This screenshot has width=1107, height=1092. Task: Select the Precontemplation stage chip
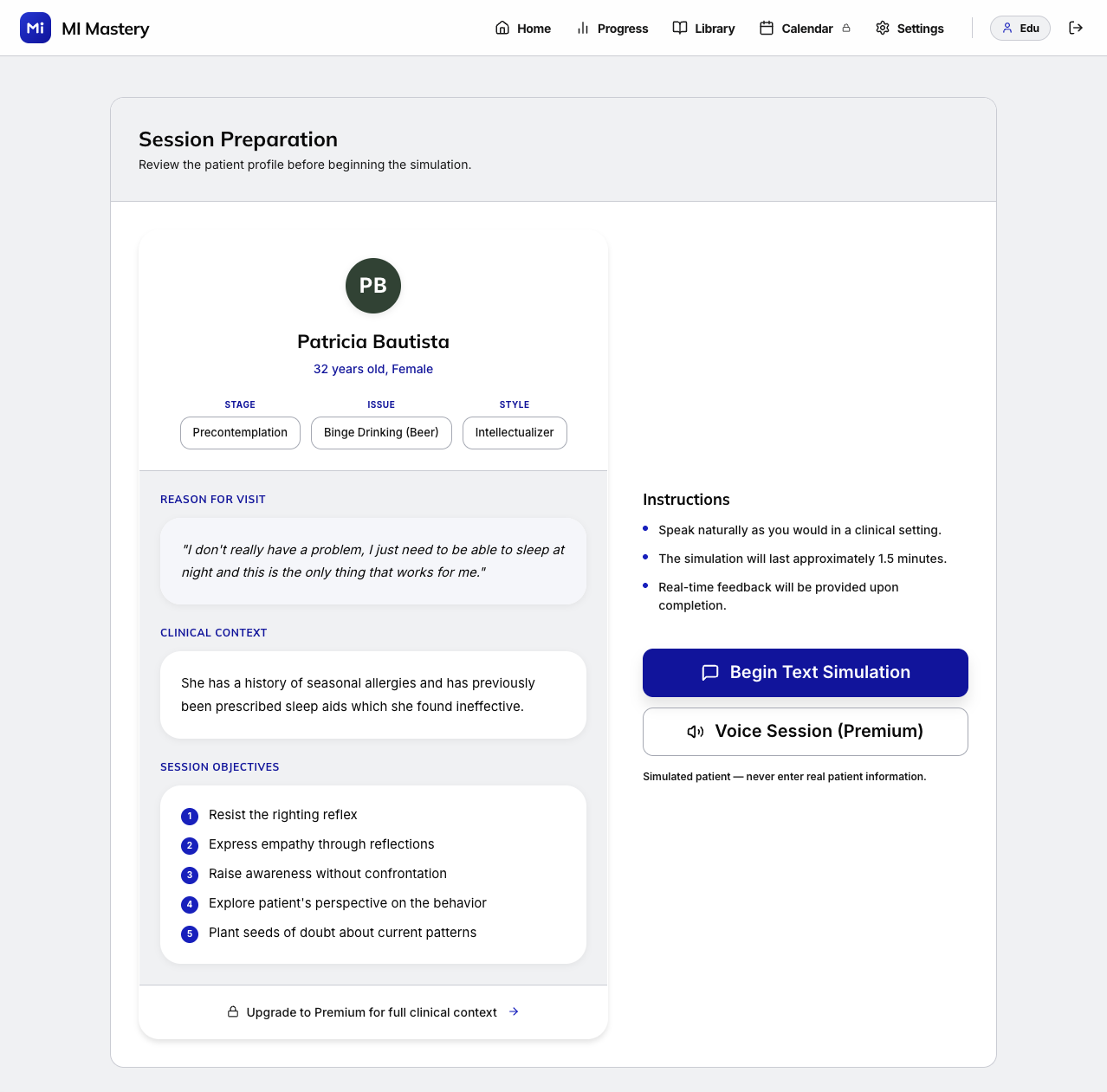(x=240, y=433)
